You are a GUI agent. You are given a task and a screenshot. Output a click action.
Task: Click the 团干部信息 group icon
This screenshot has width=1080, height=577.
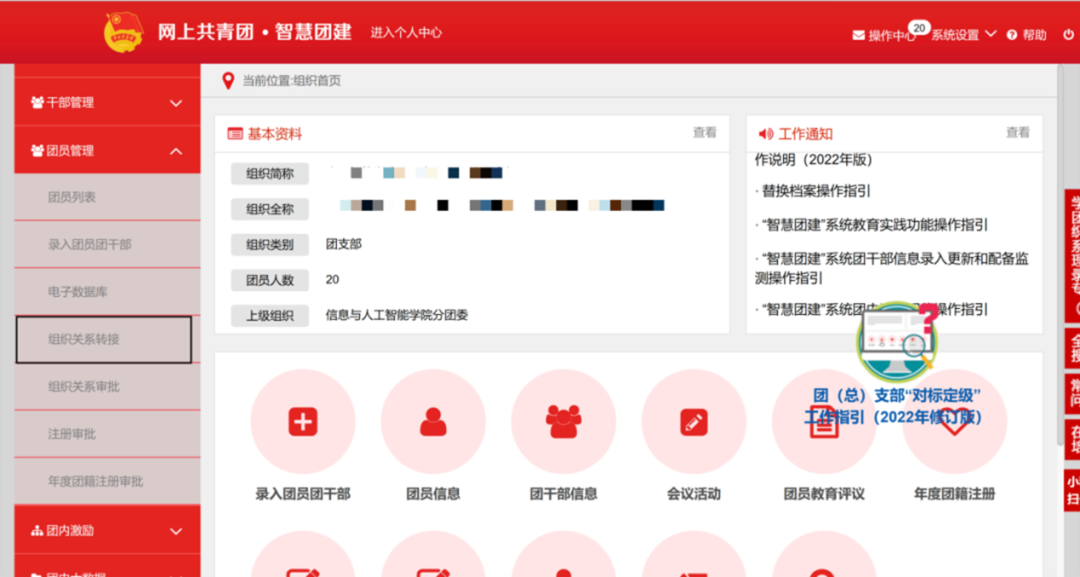point(563,422)
